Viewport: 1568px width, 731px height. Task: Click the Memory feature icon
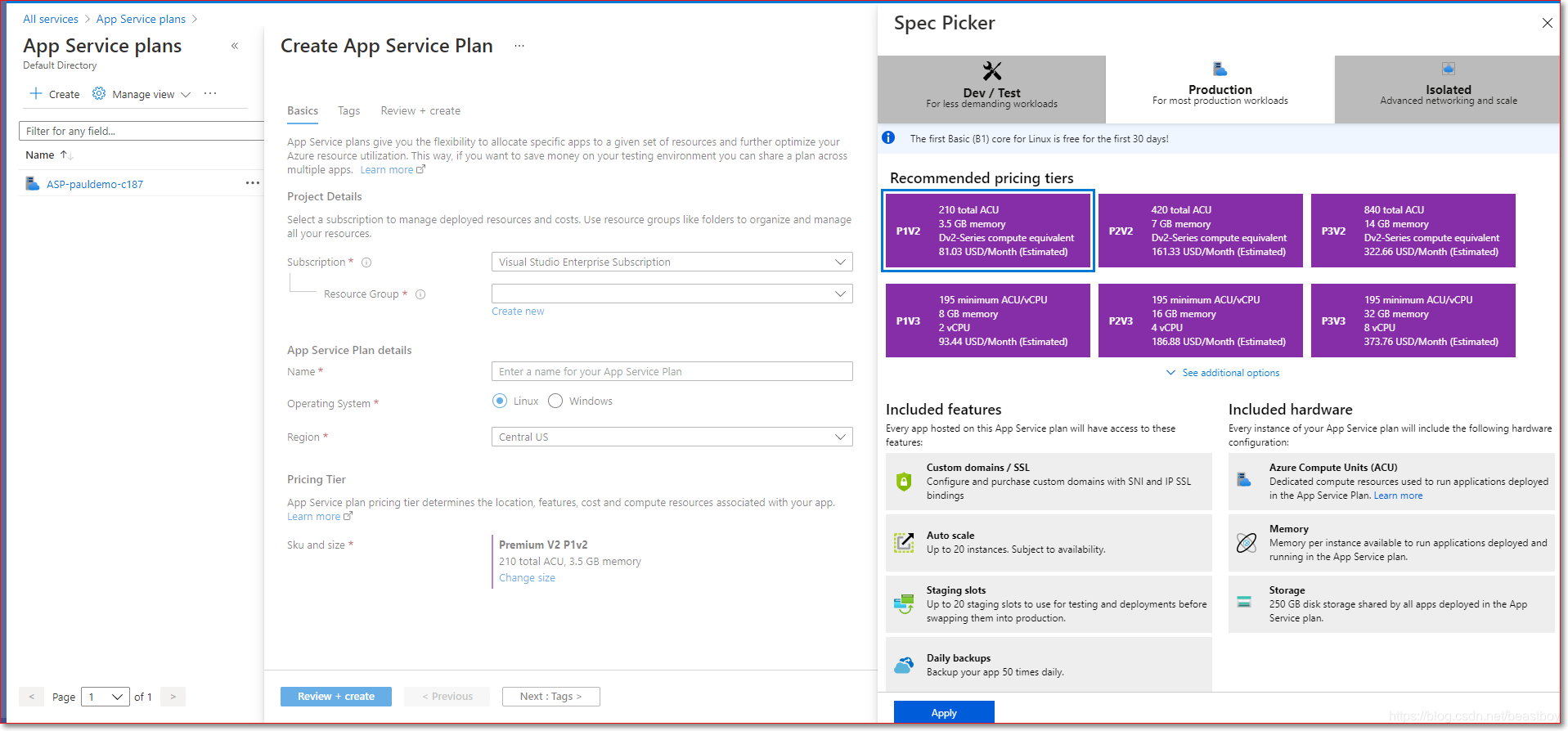1247,543
